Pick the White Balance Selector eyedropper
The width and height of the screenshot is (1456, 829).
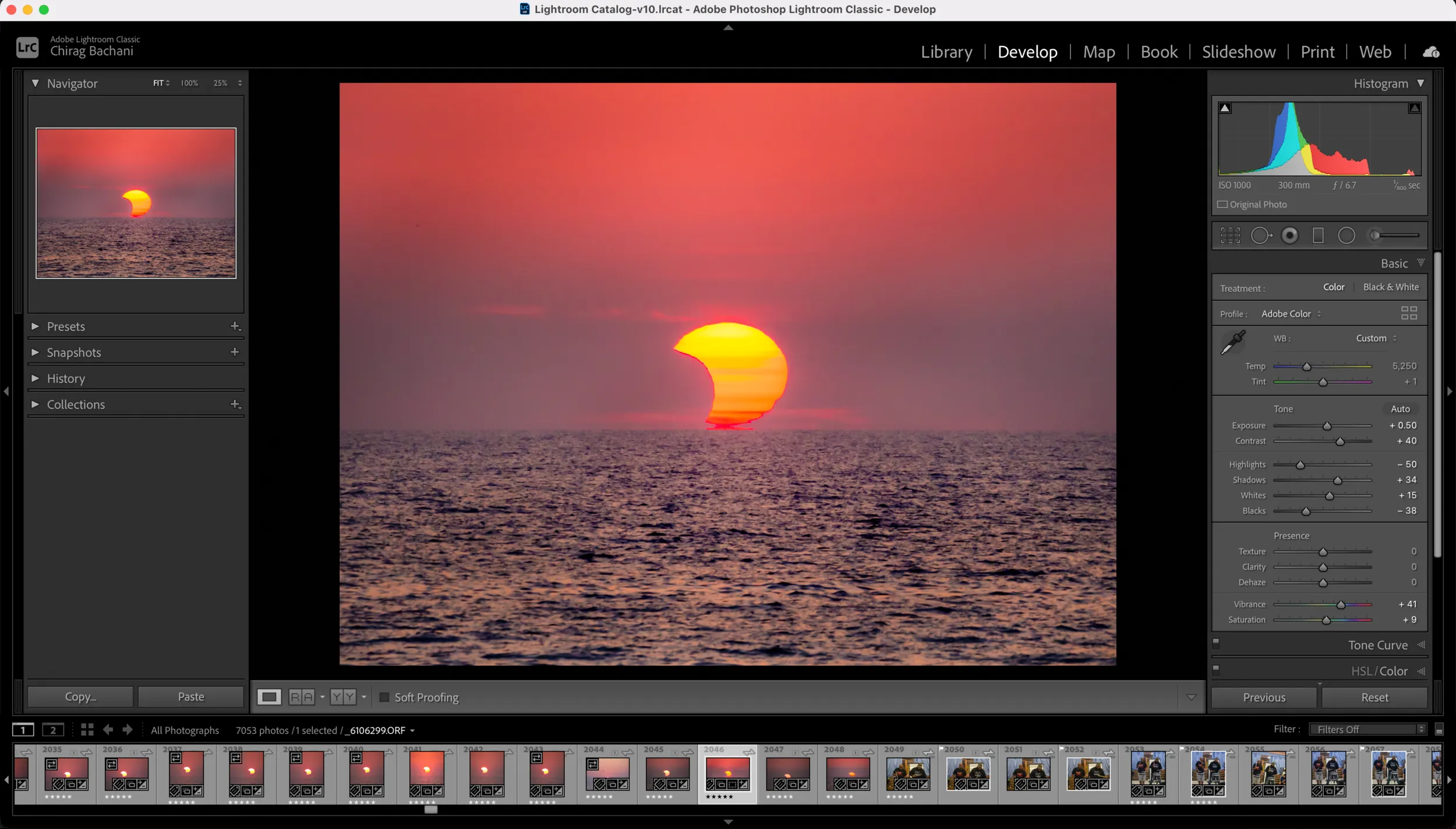click(x=1233, y=342)
